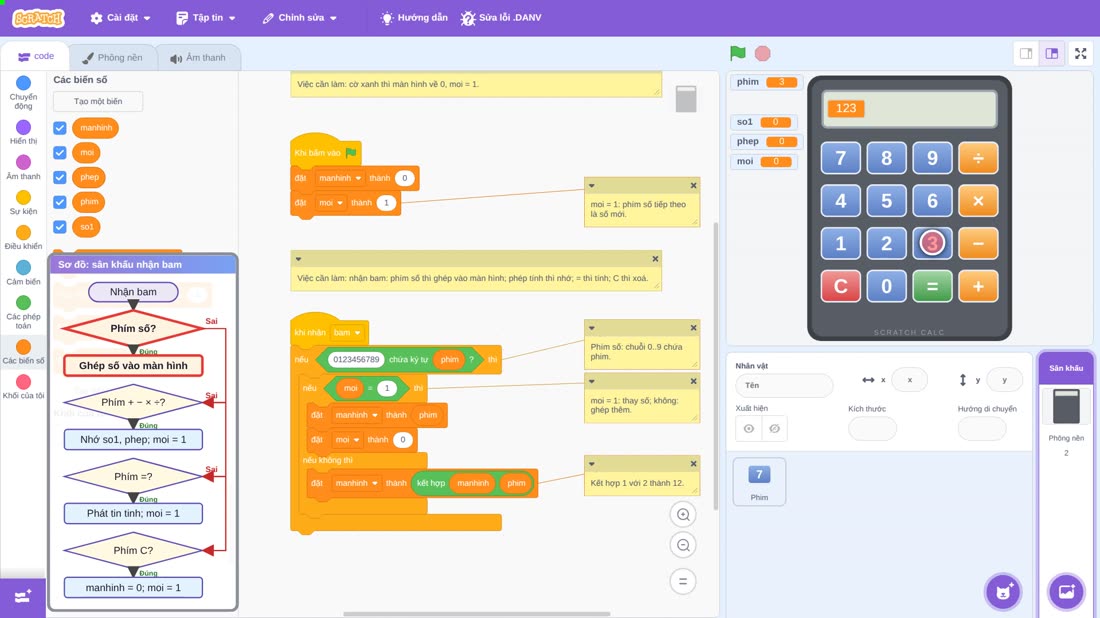This screenshot has width=1100, height=618.
Task: Switch to the small stage layout
Action: [x=1026, y=53]
